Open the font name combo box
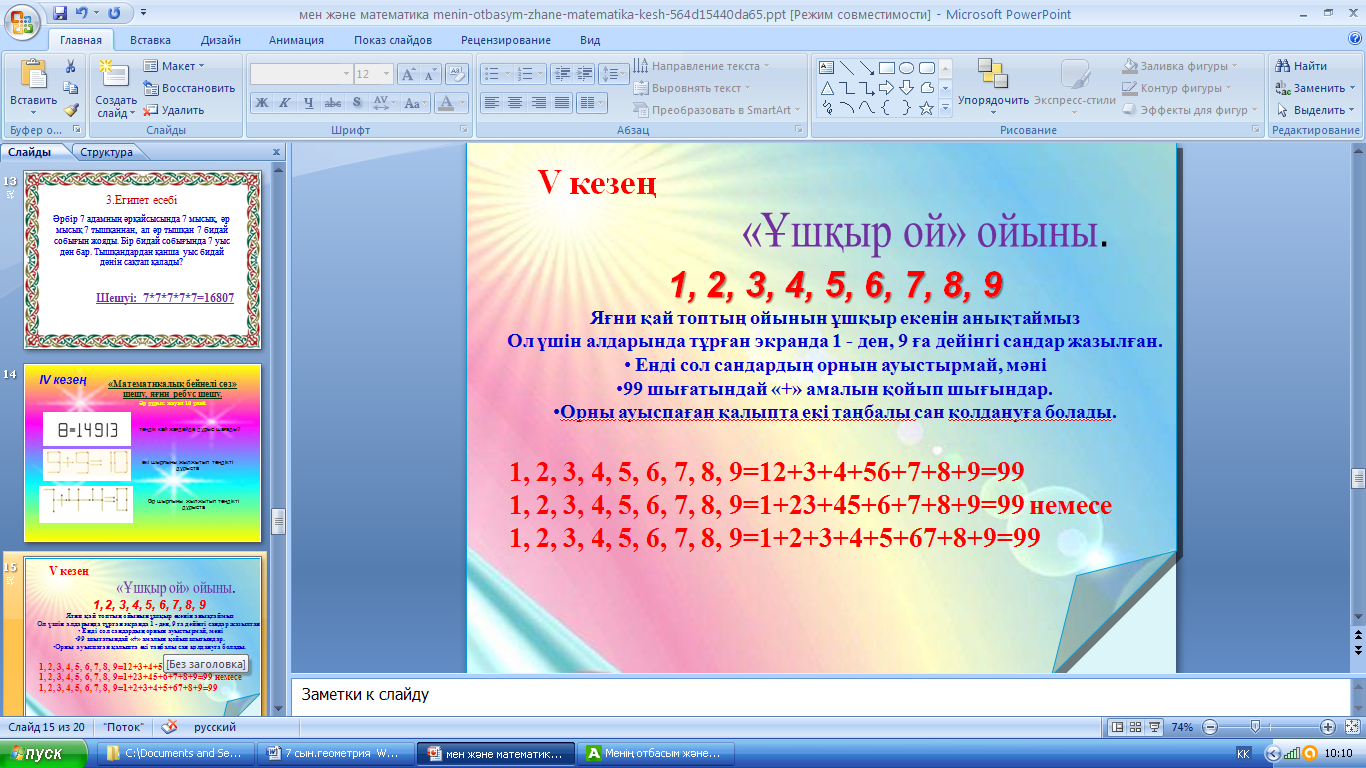 (301, 74)
